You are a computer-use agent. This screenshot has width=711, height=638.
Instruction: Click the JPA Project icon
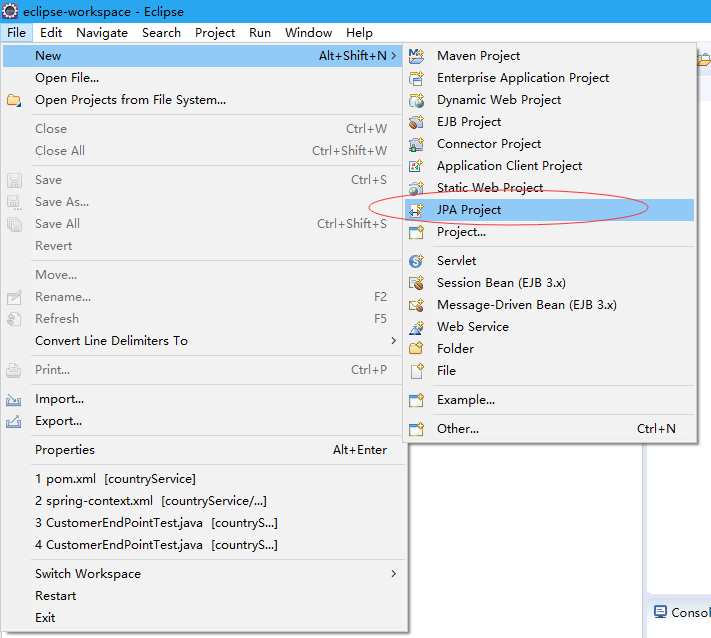416,210
